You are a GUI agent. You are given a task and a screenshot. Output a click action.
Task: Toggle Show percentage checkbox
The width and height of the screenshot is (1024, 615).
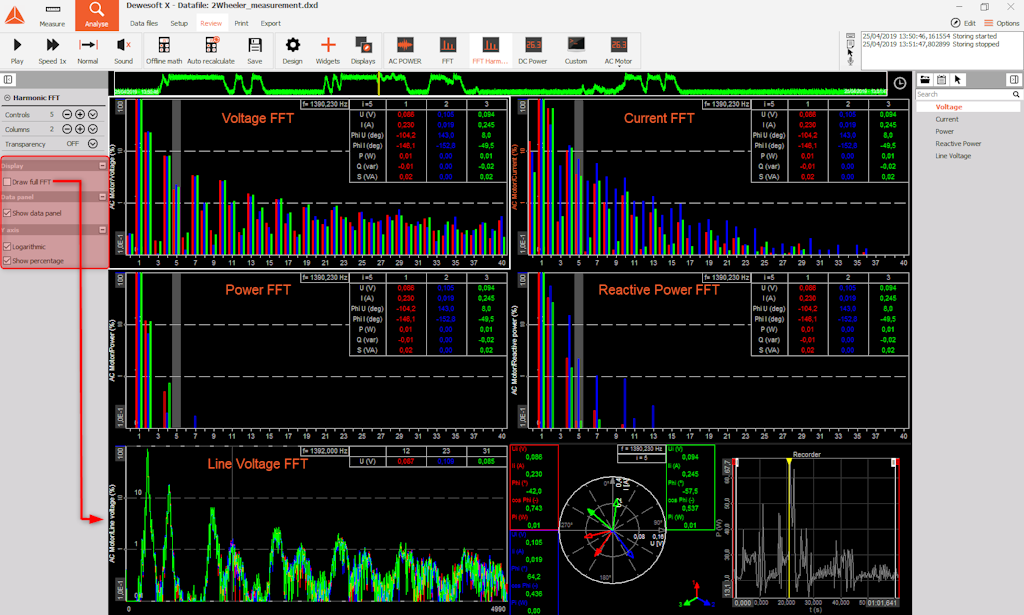[7, 260]
